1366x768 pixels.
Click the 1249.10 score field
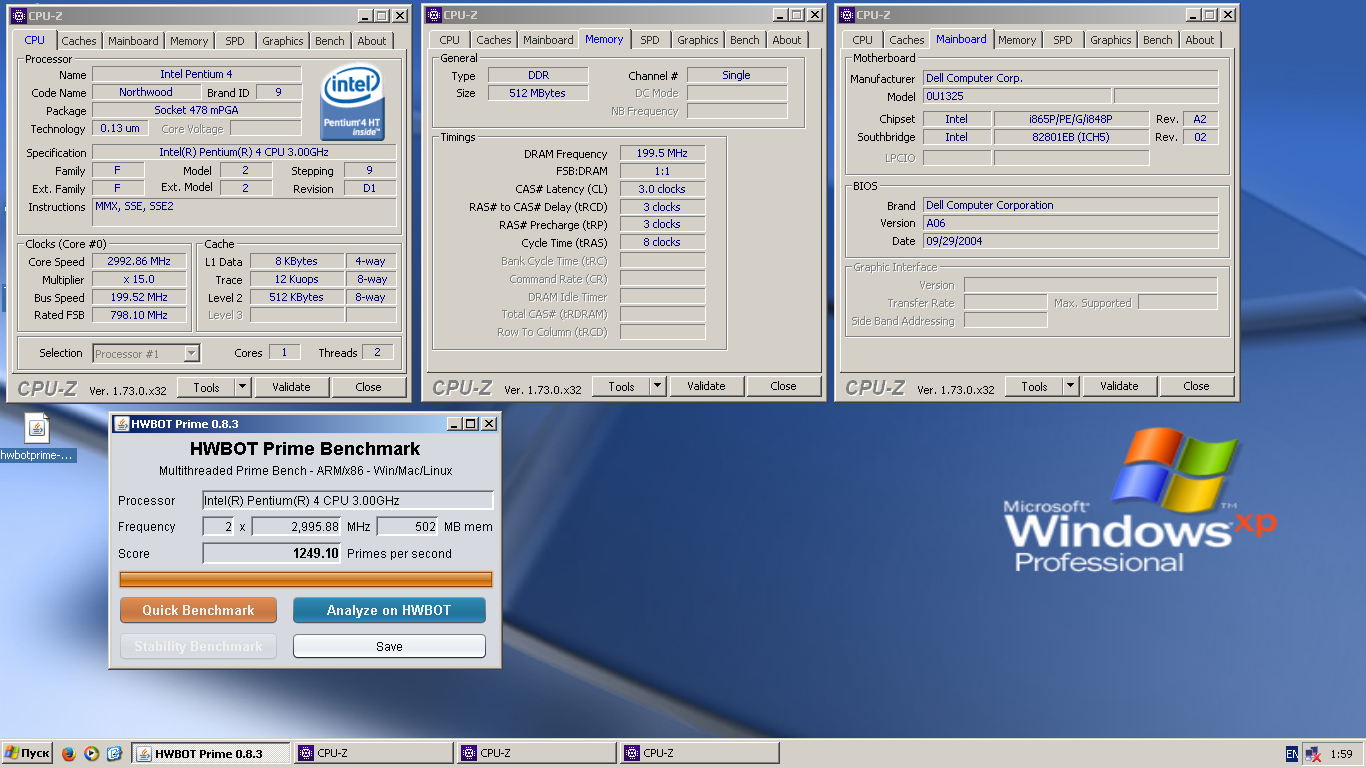tap(272, 553)
